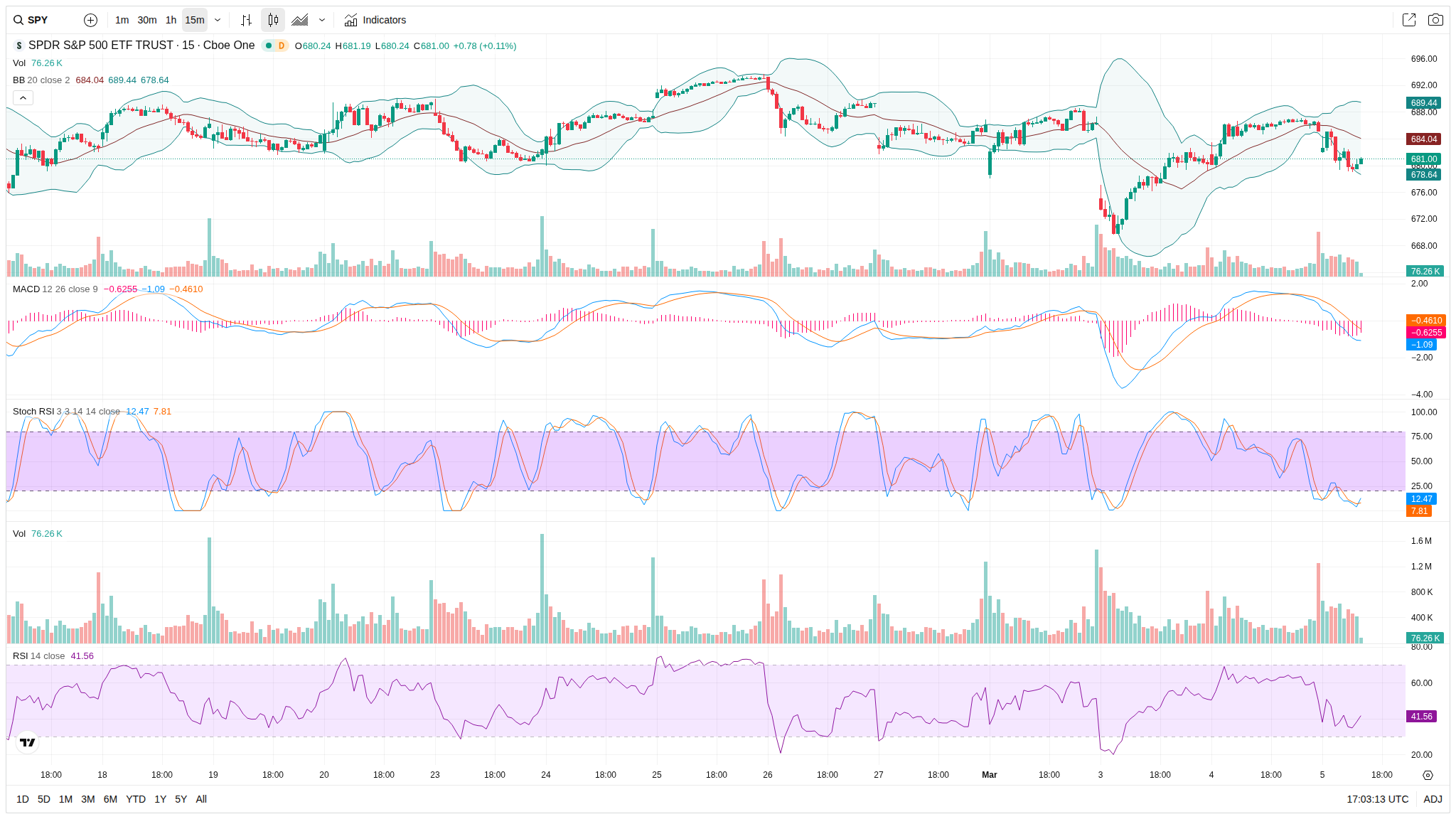The image size is (1456, 819).
Task: Select the Area chart style icon
Action: 300,20
